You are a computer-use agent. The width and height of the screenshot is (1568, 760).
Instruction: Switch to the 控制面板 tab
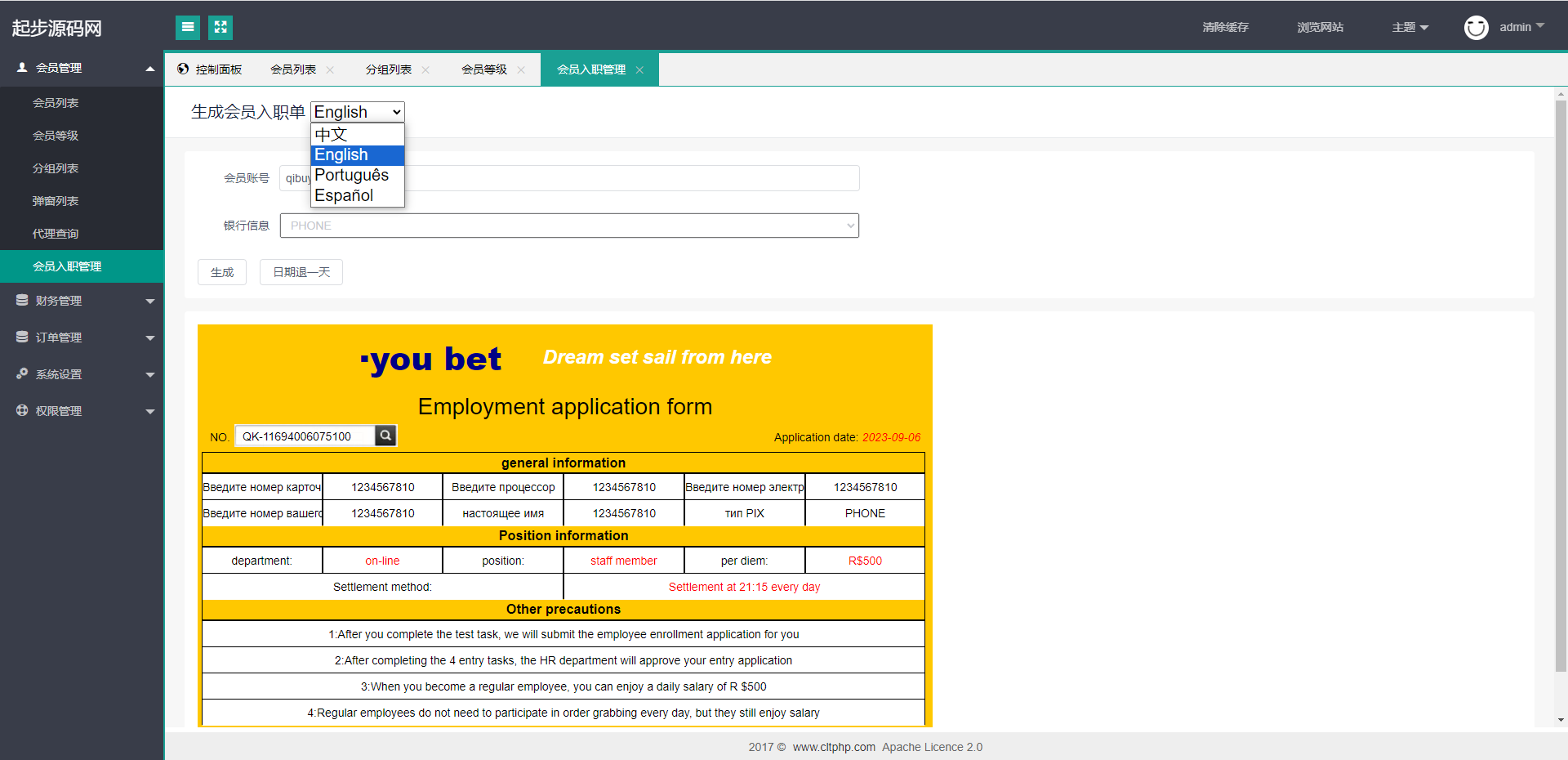[211, 70]
